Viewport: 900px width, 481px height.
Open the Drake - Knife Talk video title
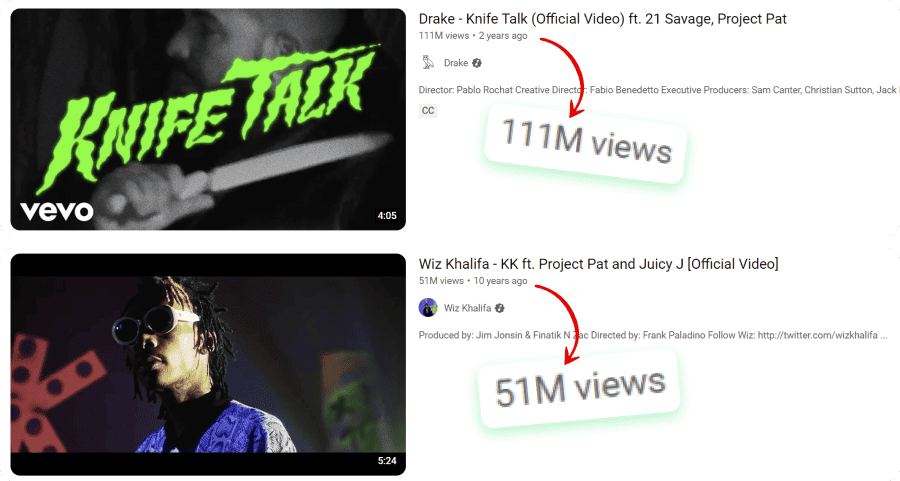[602, 19]
